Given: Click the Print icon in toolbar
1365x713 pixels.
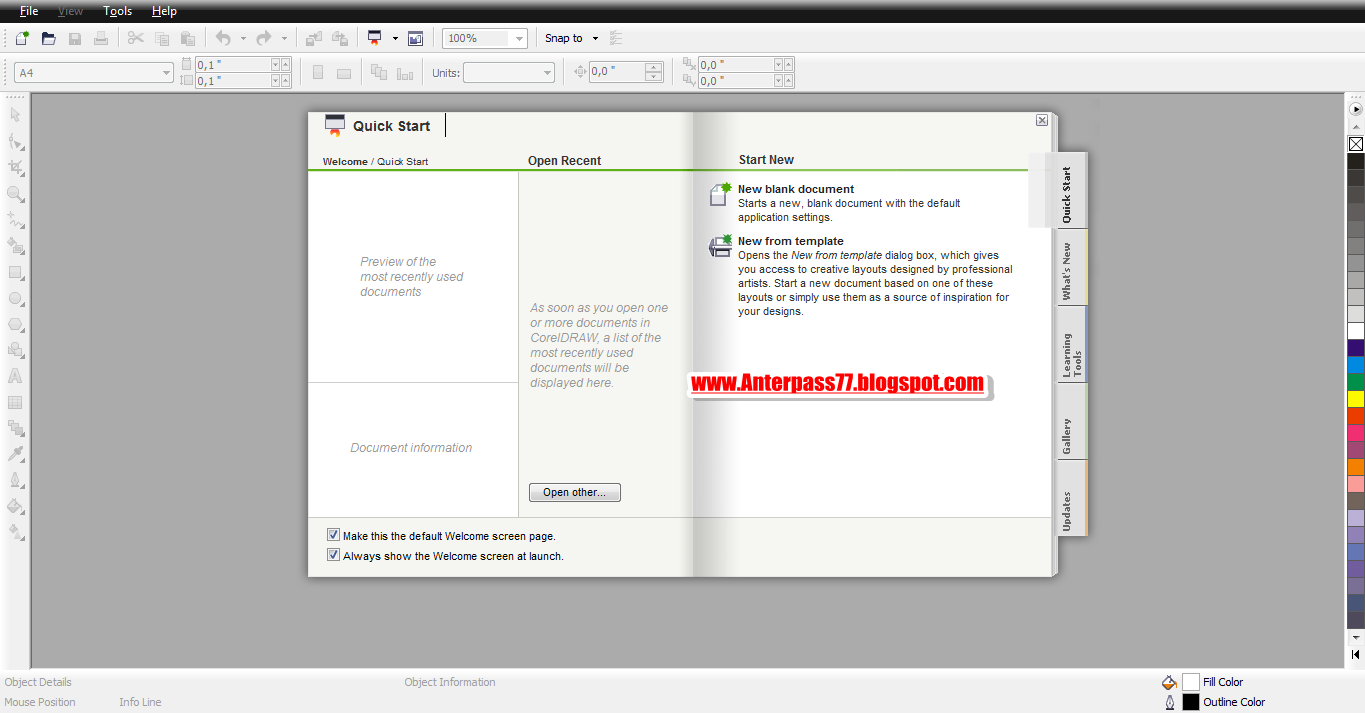Looking at the screenshot, I should [101, 38].
